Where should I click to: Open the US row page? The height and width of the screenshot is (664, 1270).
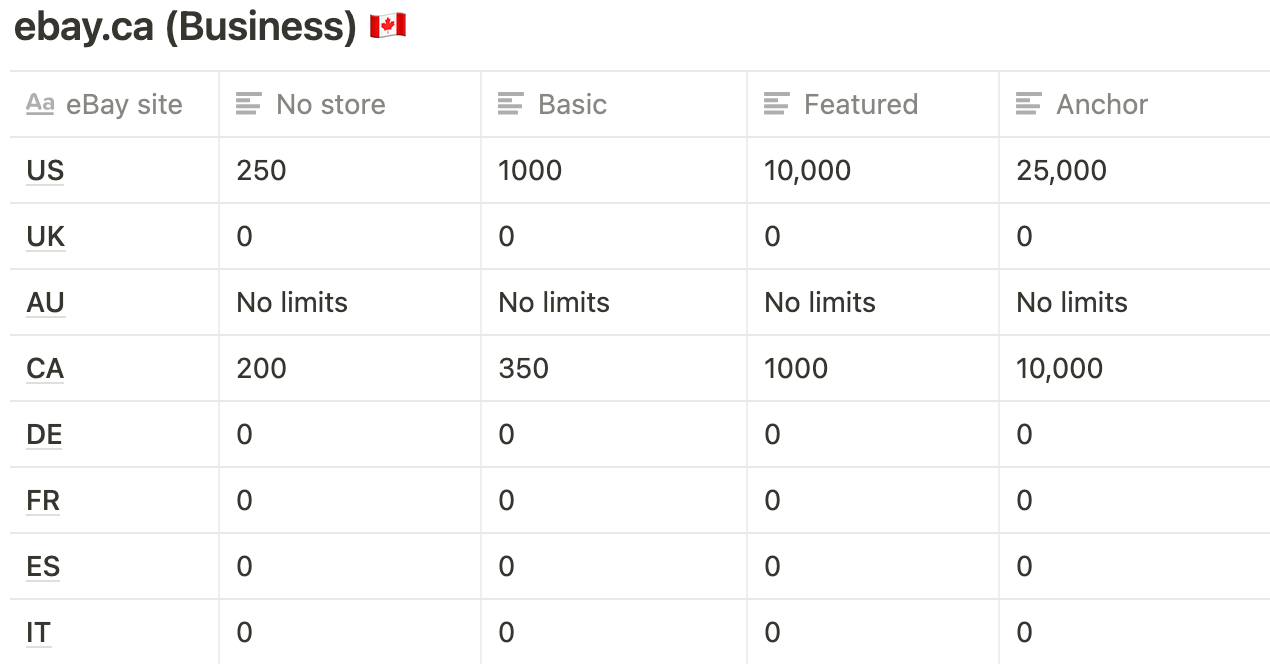pyautogui.click(x=45, y=171)
